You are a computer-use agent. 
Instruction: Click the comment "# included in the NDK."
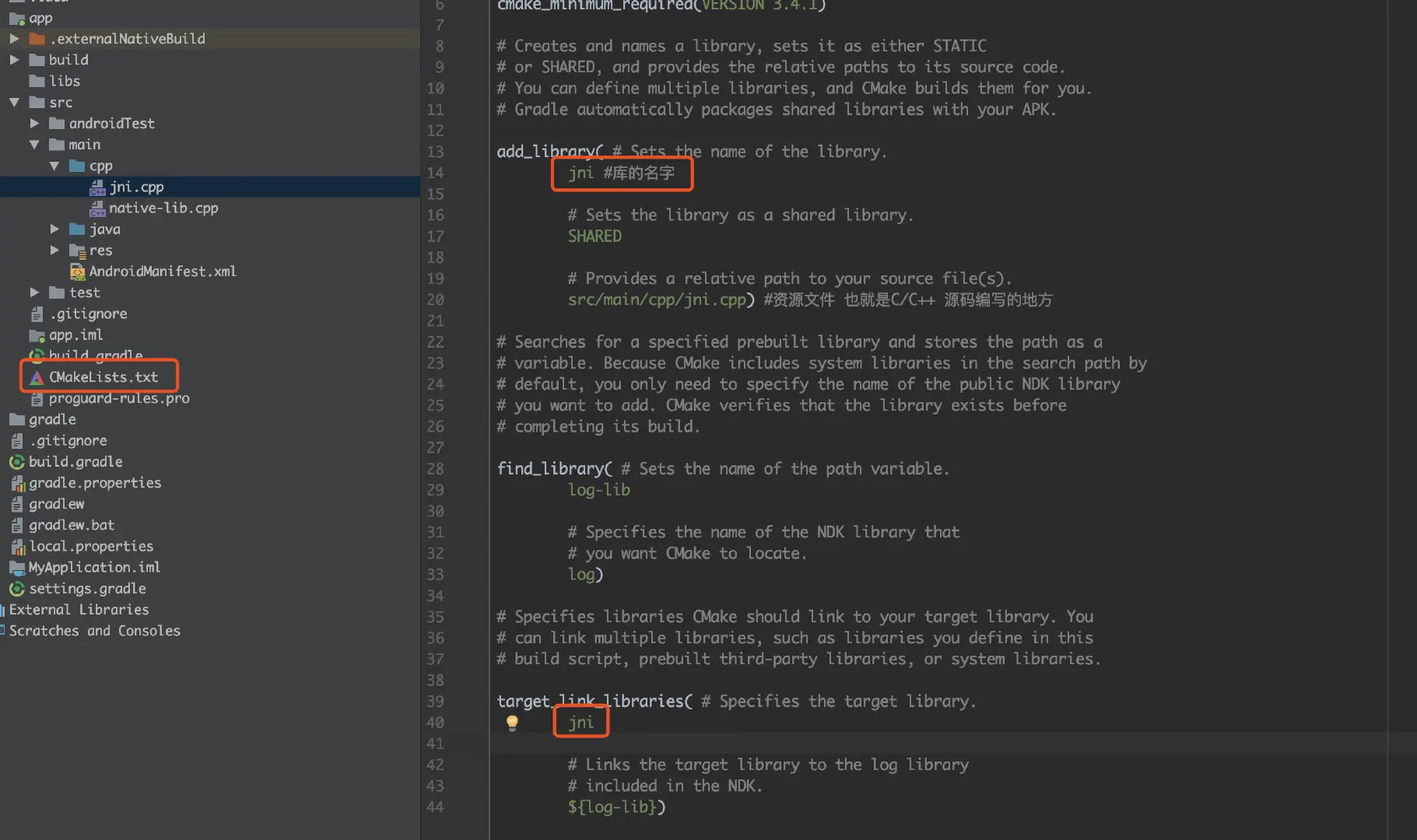click(x=665, y=786)
